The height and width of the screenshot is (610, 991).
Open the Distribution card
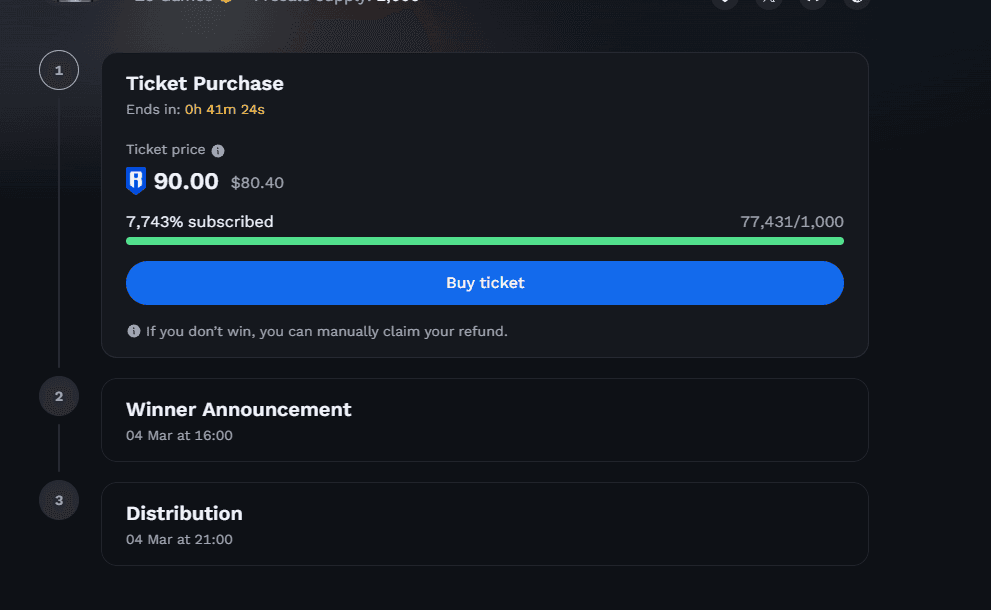485,523
